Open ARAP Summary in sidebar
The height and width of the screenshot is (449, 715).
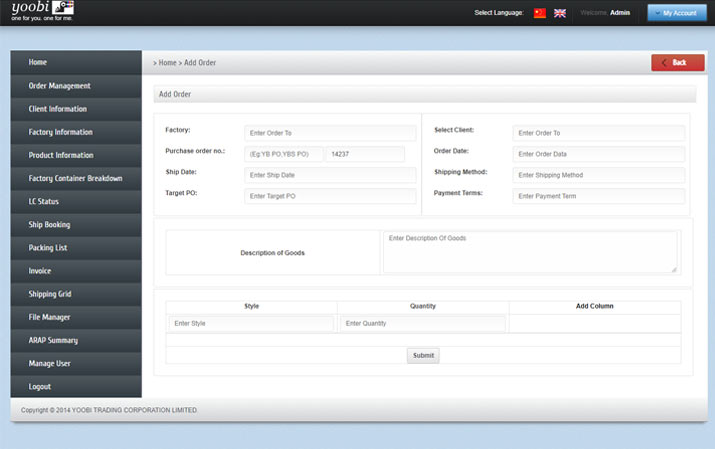pos(76,341)
